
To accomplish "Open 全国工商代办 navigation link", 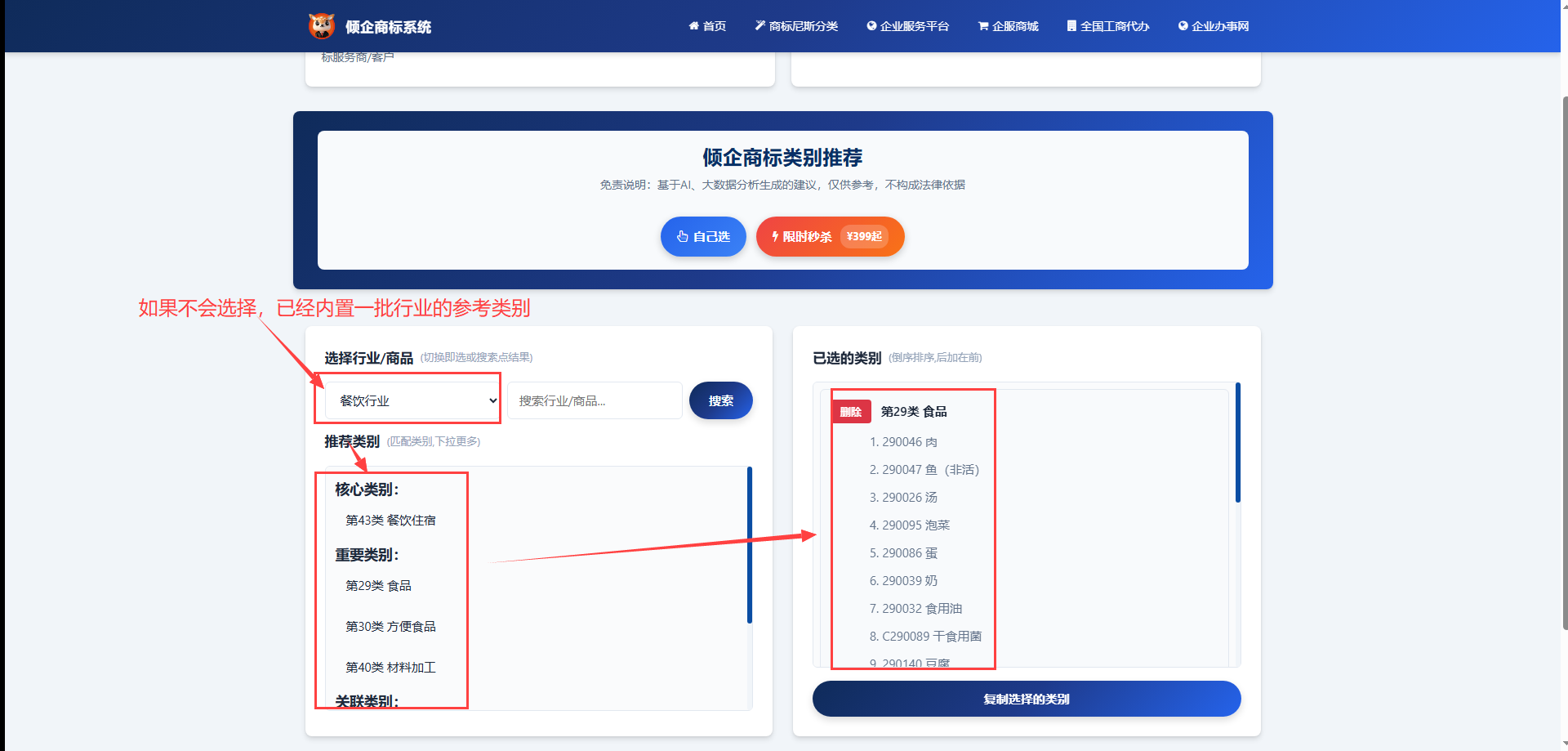I will pyautogui.click(x=1107, y=26).
